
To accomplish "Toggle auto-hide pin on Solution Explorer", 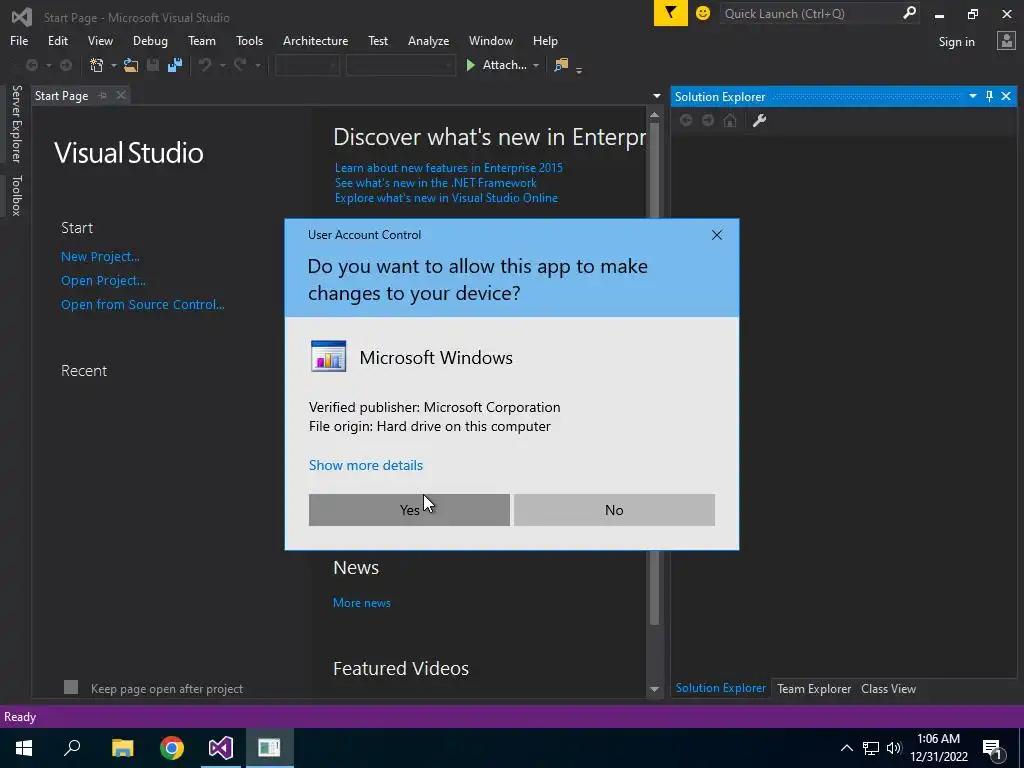I will point(989,96).
